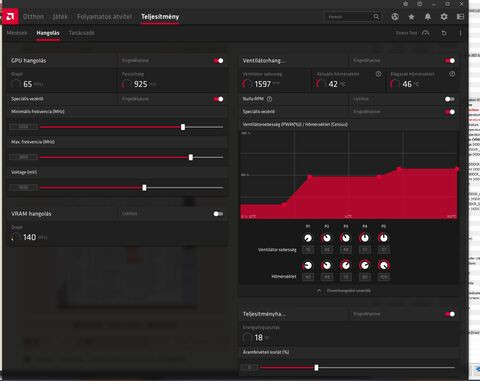This screenshot has height=381, width=480.
Task: Open the three-dot more options menu
Action: coord(460,33)
